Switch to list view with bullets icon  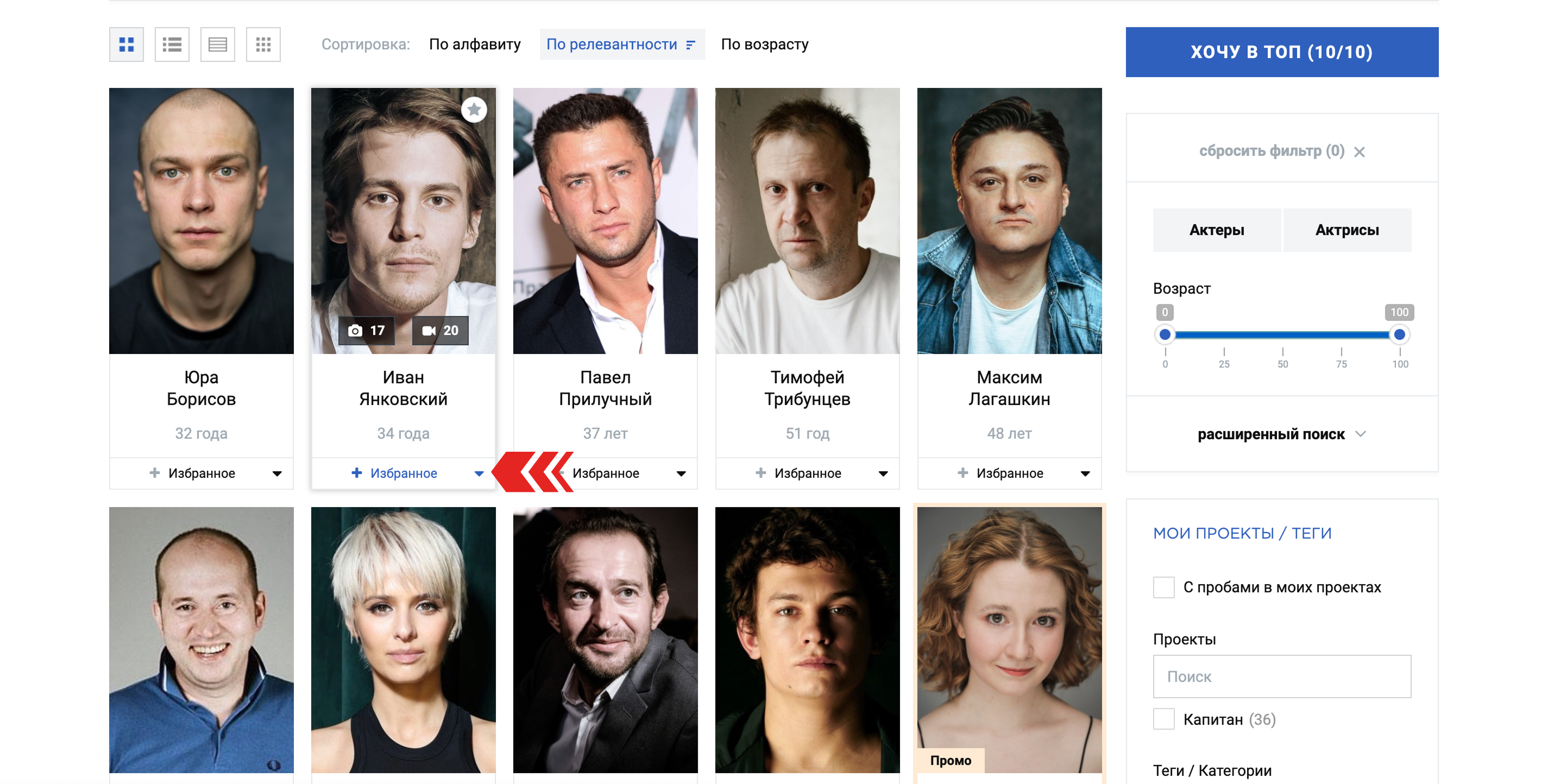pos(172,45)
